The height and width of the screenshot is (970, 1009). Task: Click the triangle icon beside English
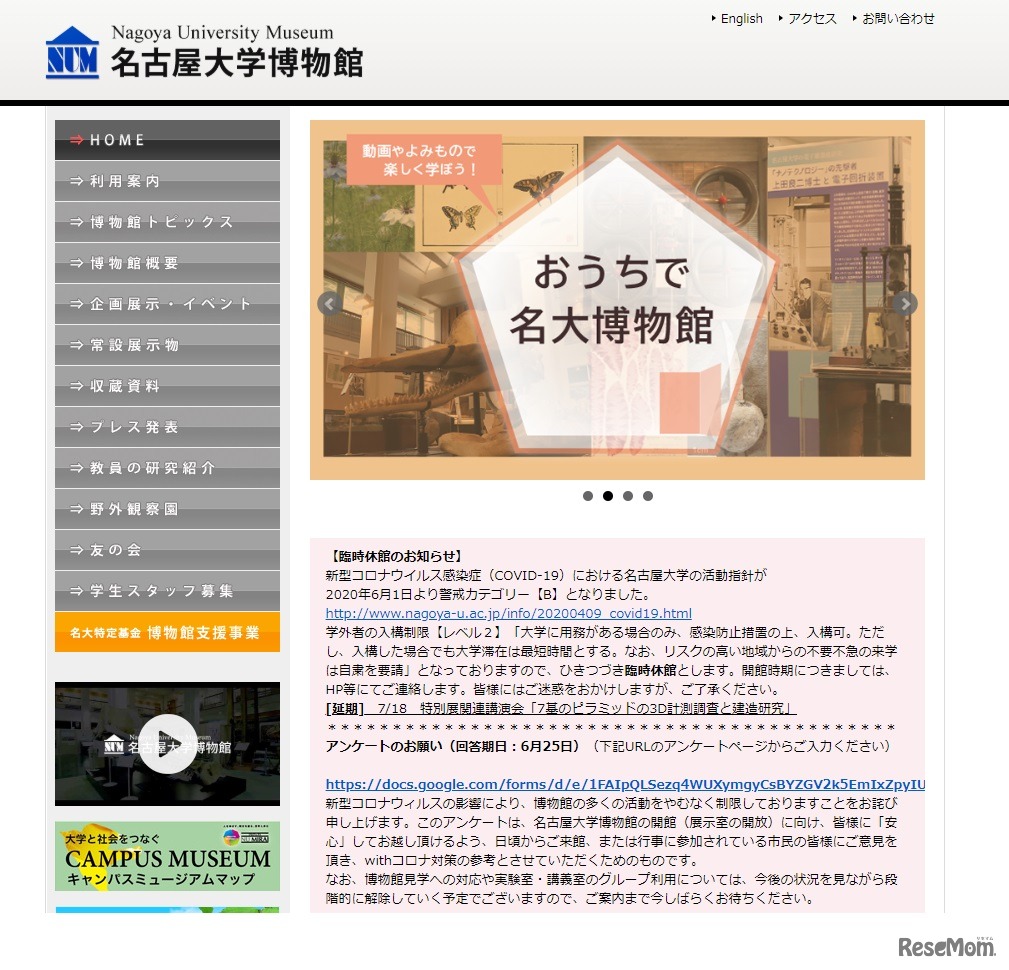pos(713,18)
